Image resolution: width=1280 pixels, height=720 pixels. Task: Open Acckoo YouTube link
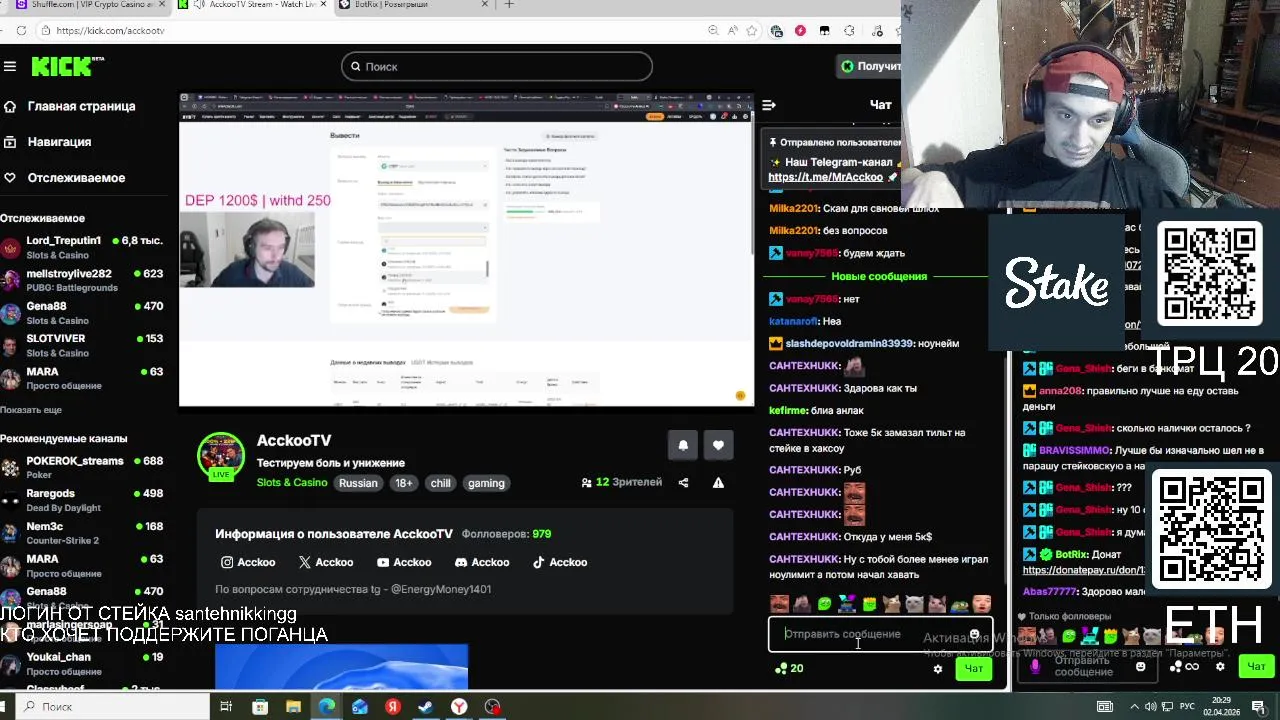click(x=404, y=562)
